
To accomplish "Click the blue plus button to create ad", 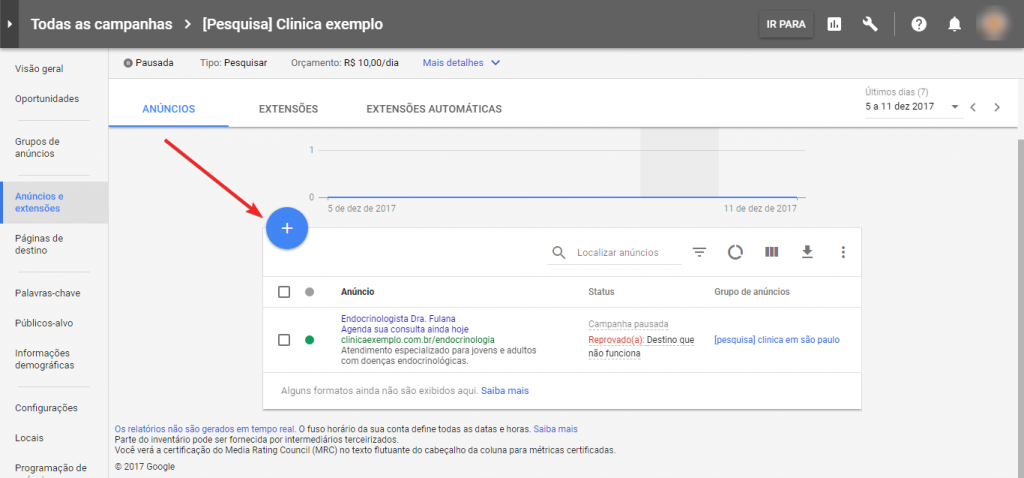I will (287, 228).
